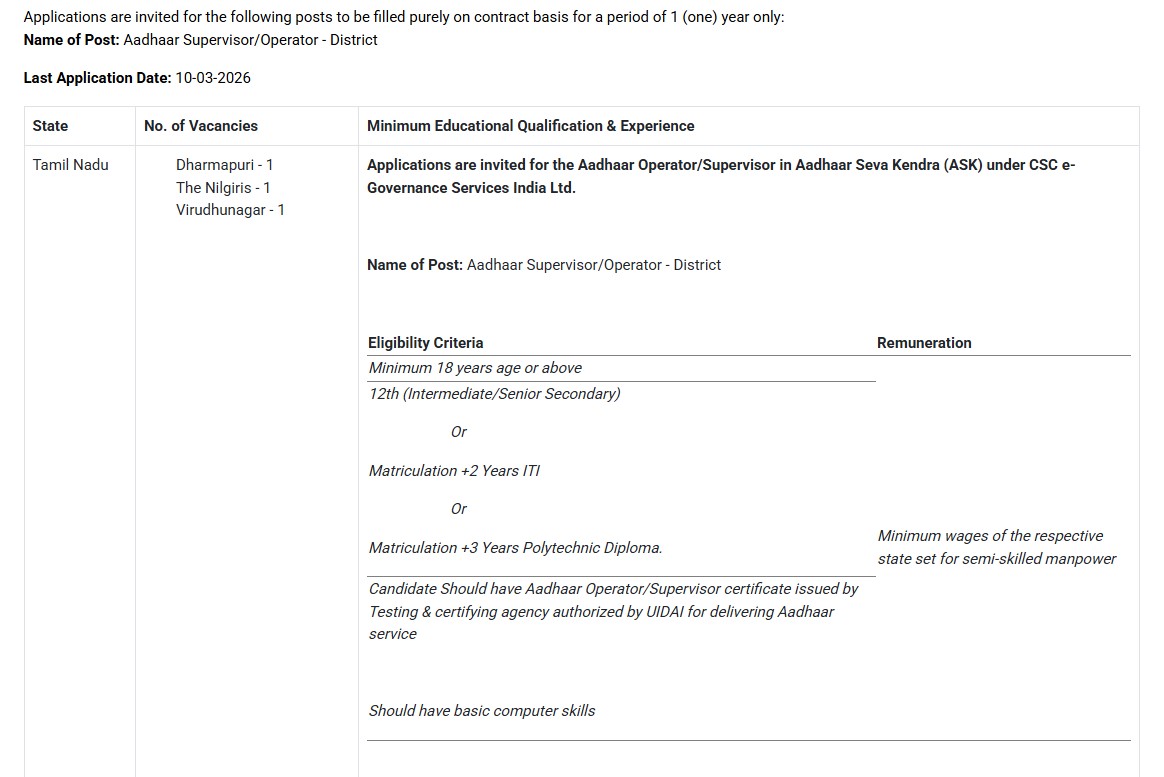Click the 'Virudhunagar - 1' vacancy entry
Screen dimensions: 1164x777
pyautogui.click(x=230, y=210)
